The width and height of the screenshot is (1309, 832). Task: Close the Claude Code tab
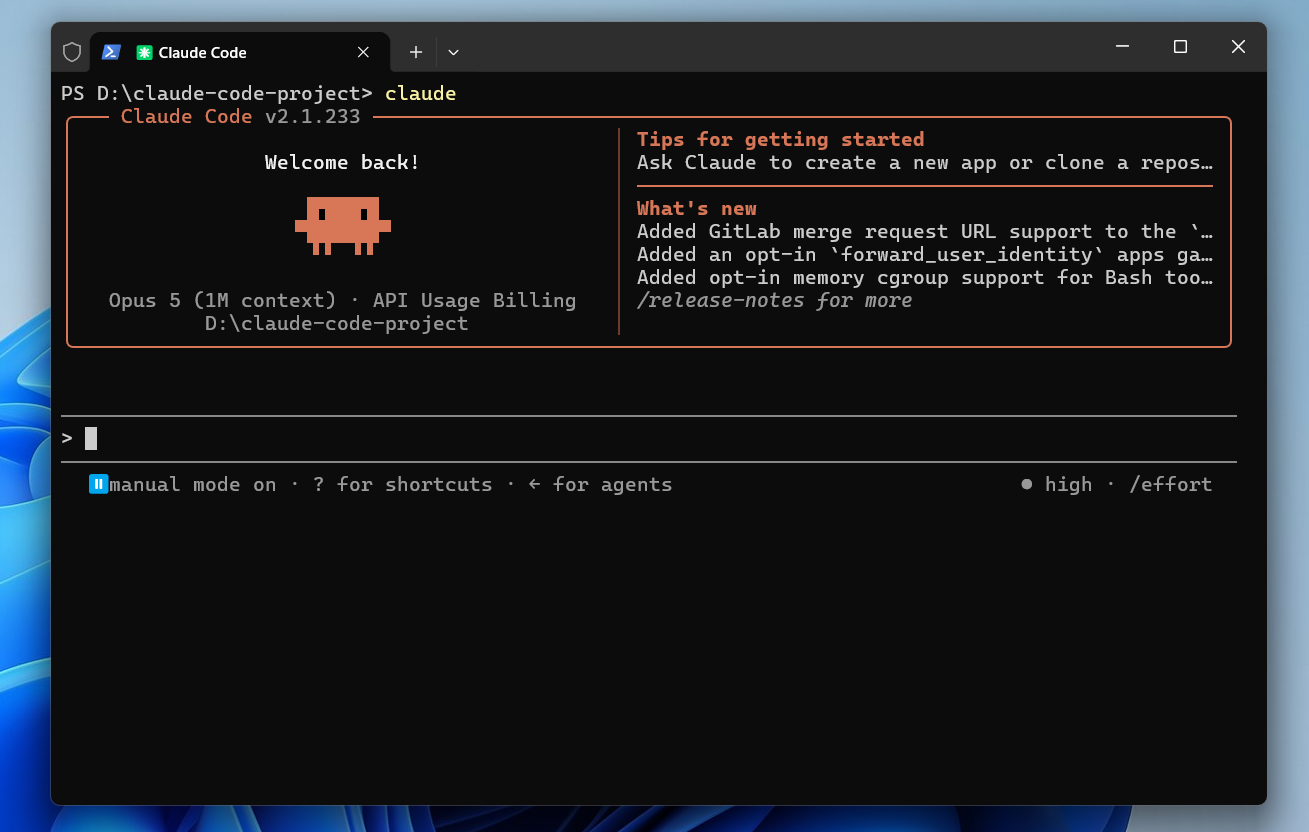click(364, 52)
